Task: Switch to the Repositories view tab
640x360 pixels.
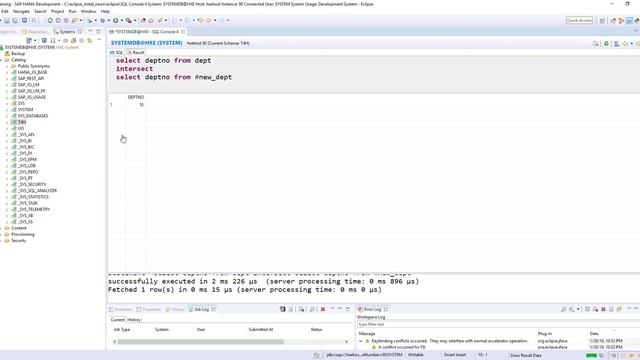Action: (36, 31)
